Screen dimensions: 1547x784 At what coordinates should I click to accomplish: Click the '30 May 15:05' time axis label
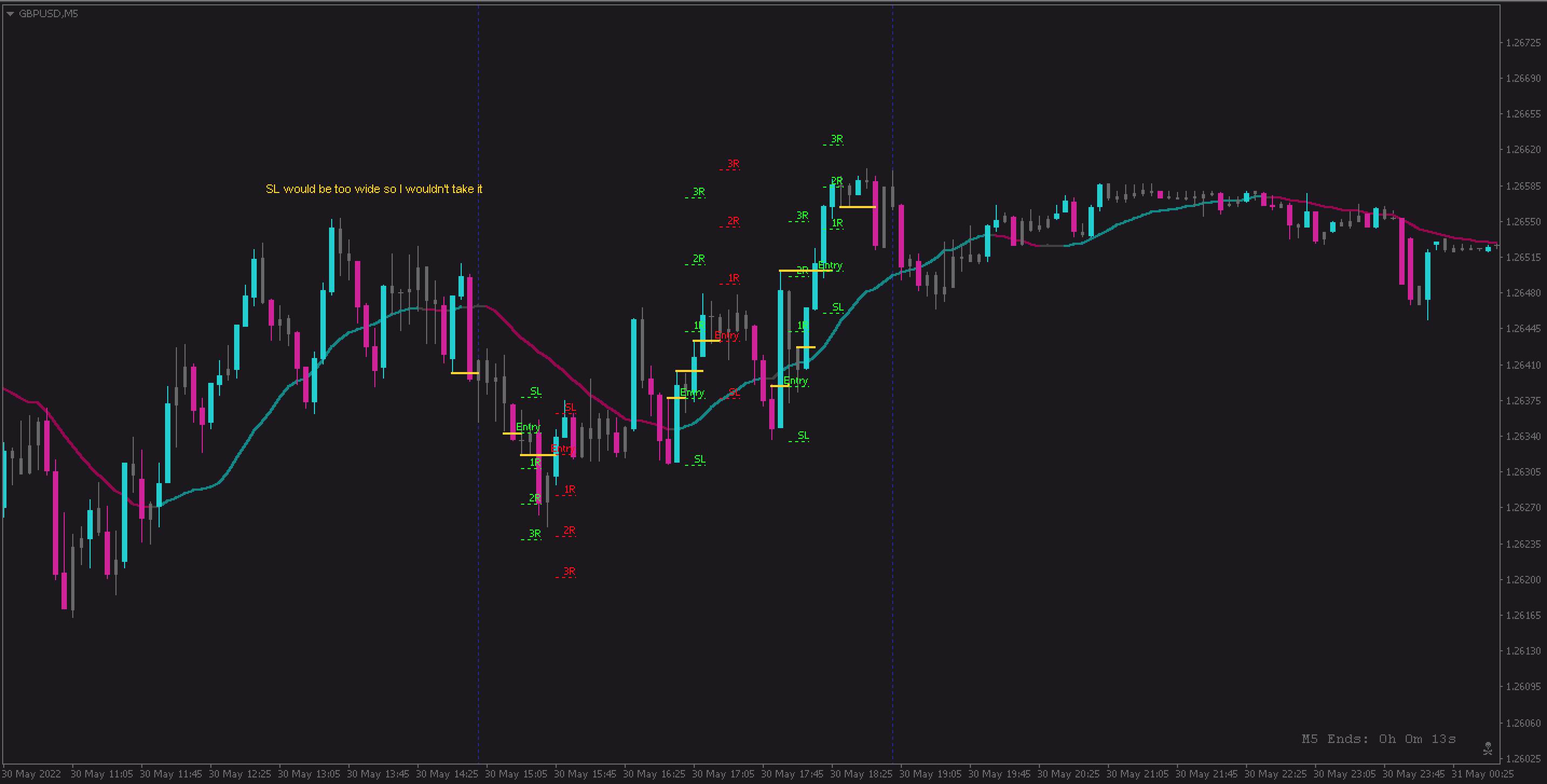click(x=516, y=774)
